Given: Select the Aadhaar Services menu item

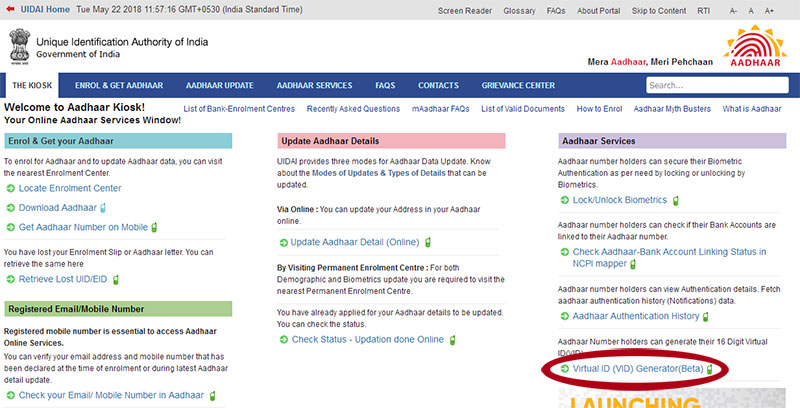Looking at the screenshot, I should click(x=314, y=86).
